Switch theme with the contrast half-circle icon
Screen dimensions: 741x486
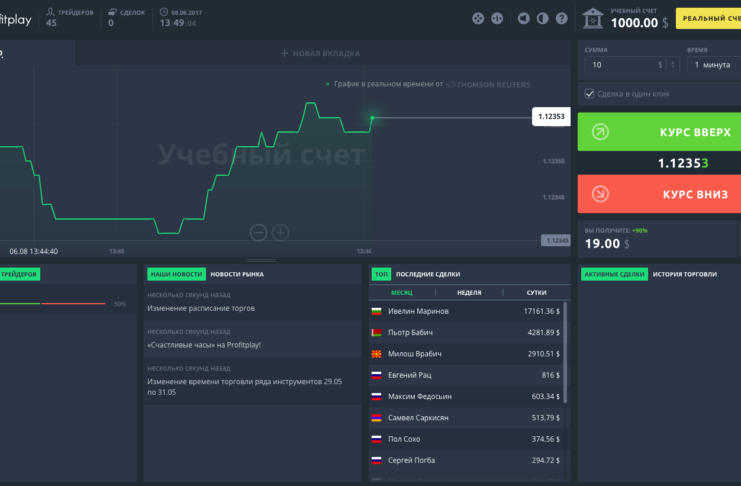pyautogui.click(x=543, y=18)
